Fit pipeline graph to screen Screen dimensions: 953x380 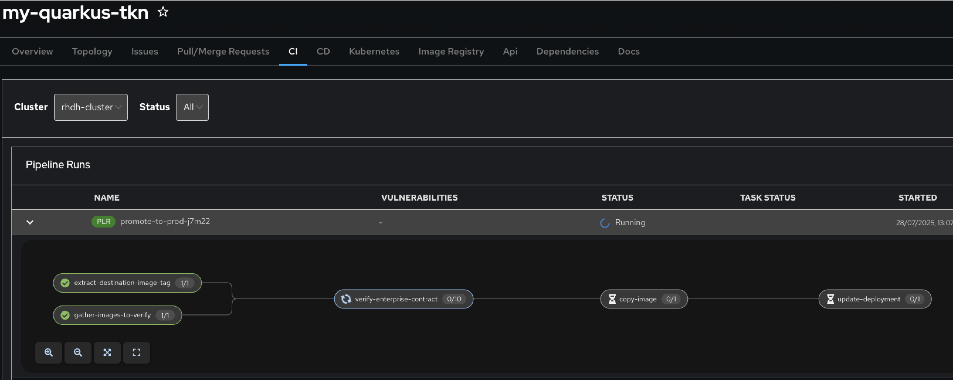pyautogui.click(x=107, y=353)
